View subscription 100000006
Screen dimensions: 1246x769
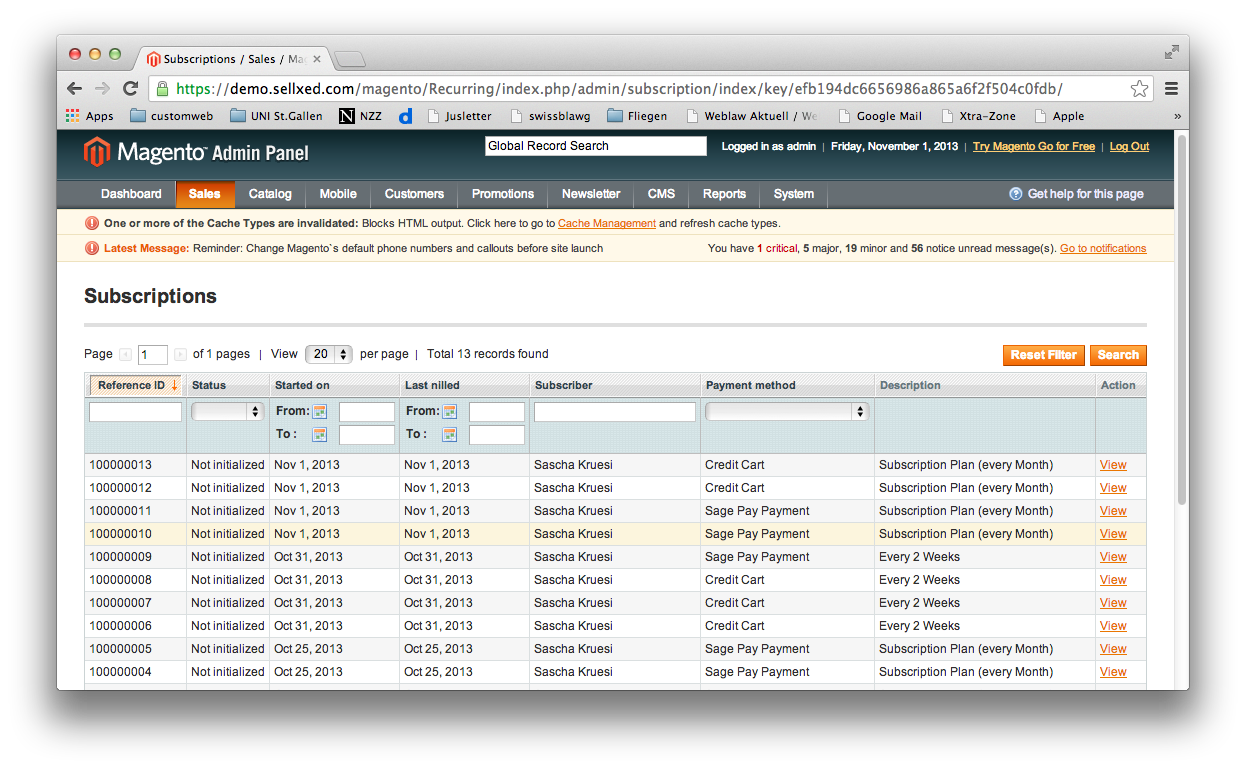(x=1113, y=626)
